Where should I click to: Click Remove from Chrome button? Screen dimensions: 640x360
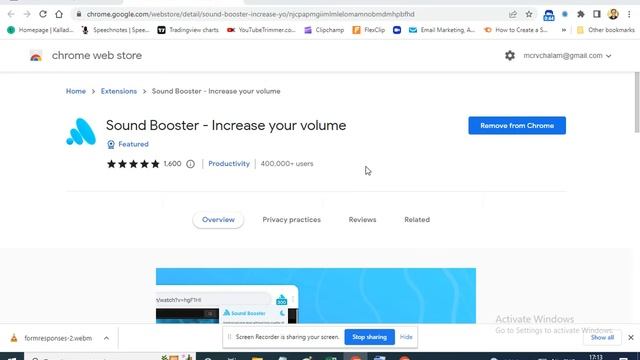point(517,125)
